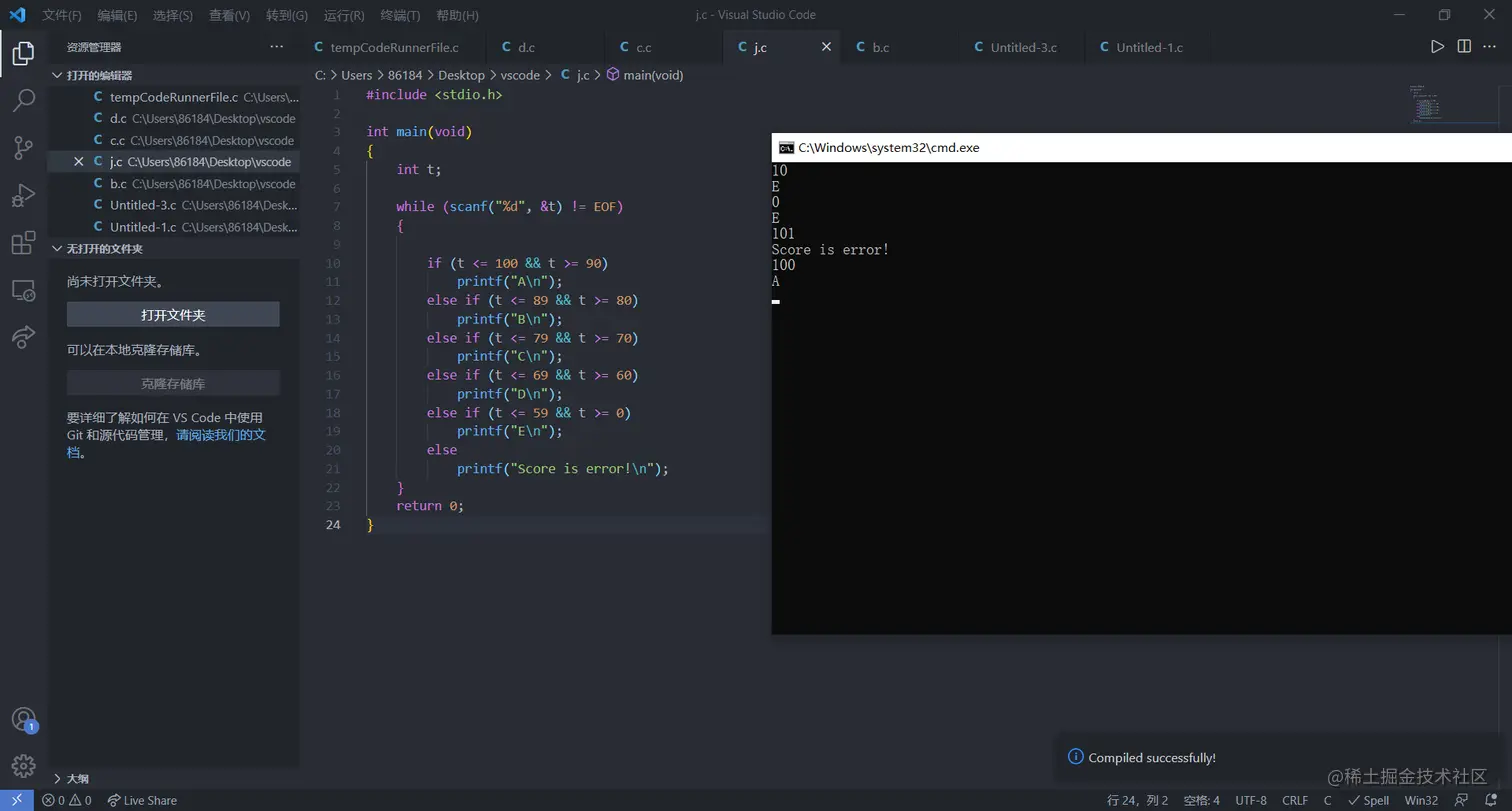Close the j.c editor tab

pos(826,47)
